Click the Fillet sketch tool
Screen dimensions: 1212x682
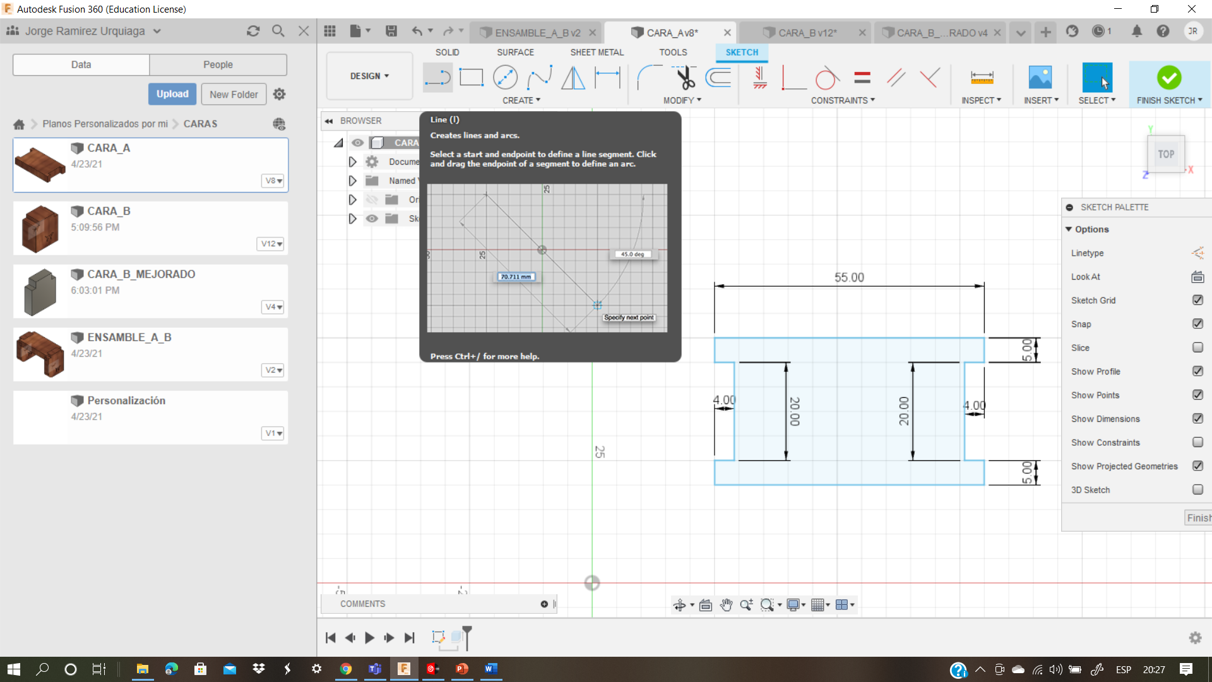(x=649, y=77)
